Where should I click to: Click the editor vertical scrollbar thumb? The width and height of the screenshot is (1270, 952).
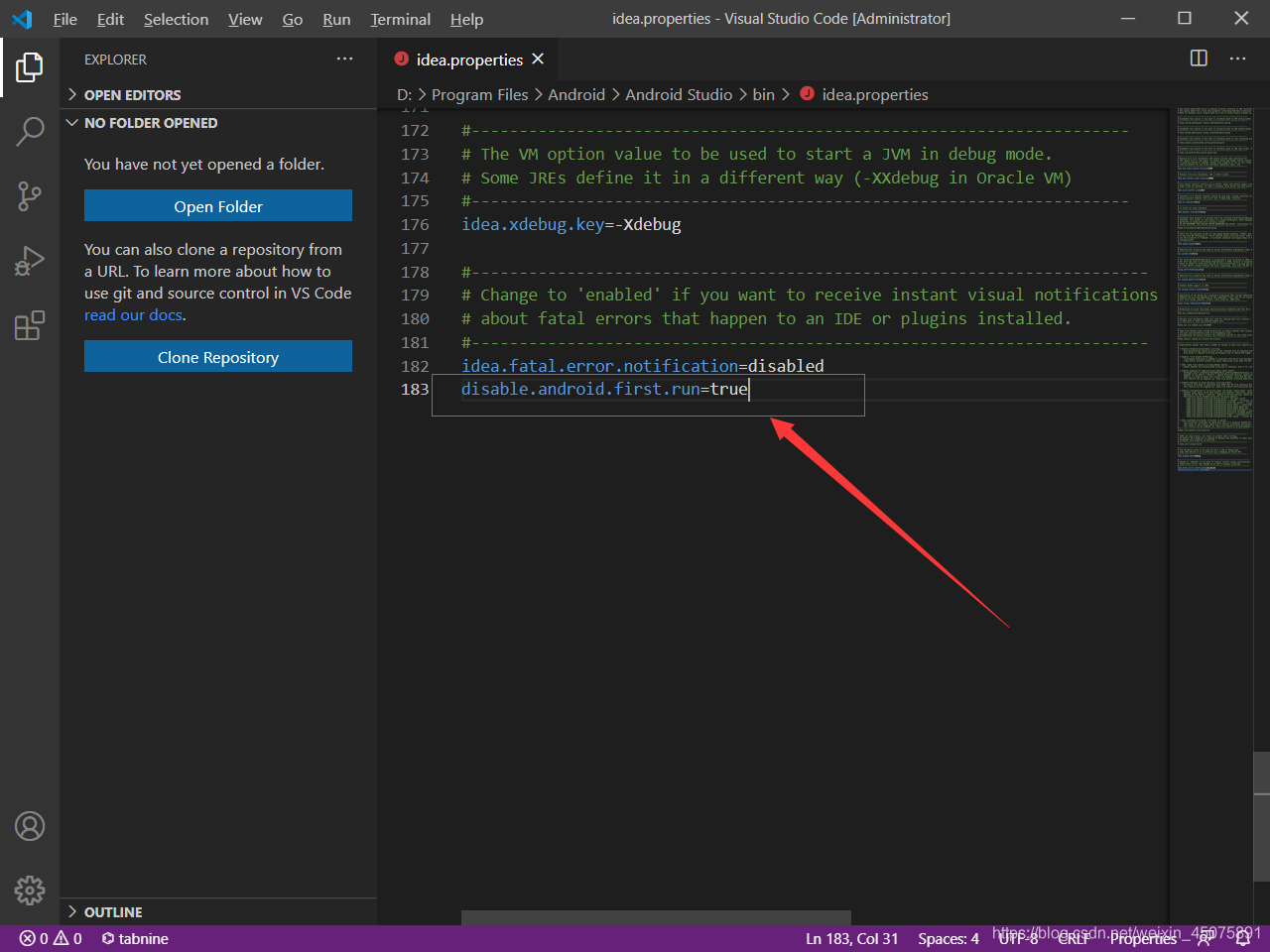coord(1262,816)
